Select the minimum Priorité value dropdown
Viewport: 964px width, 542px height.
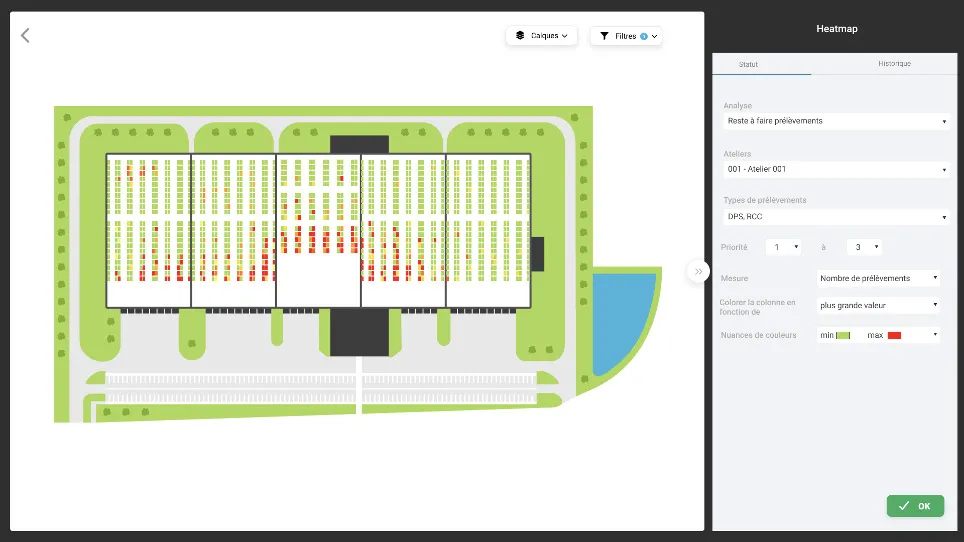pyautogui.click(x=784, y=247)
